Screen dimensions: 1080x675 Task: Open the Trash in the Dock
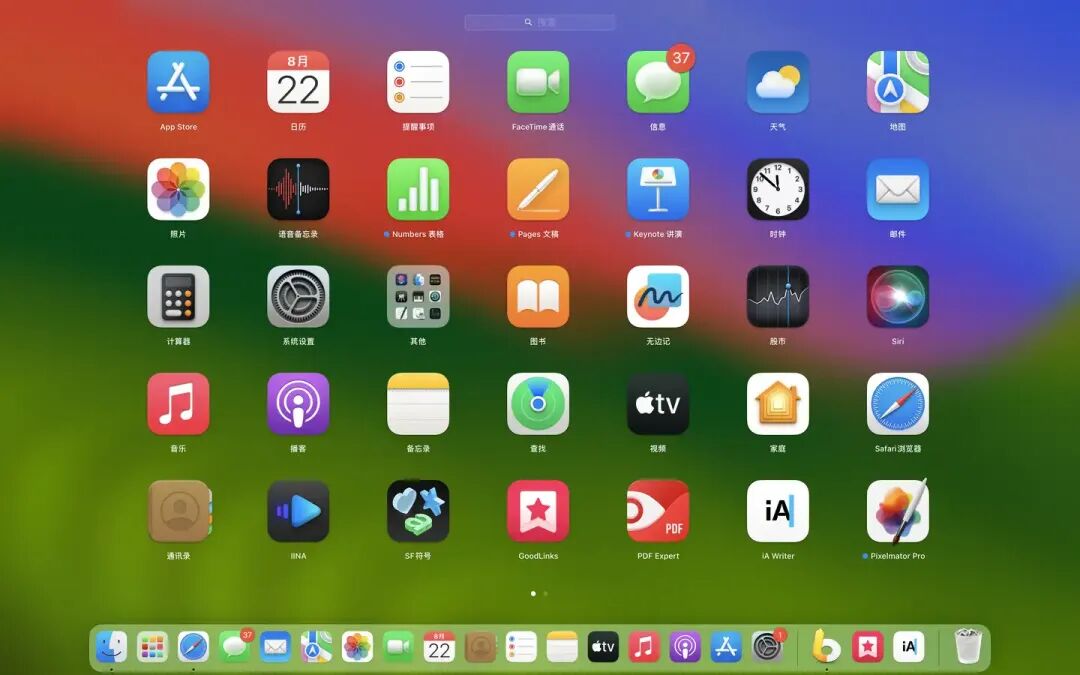click(x=968, y=646)
